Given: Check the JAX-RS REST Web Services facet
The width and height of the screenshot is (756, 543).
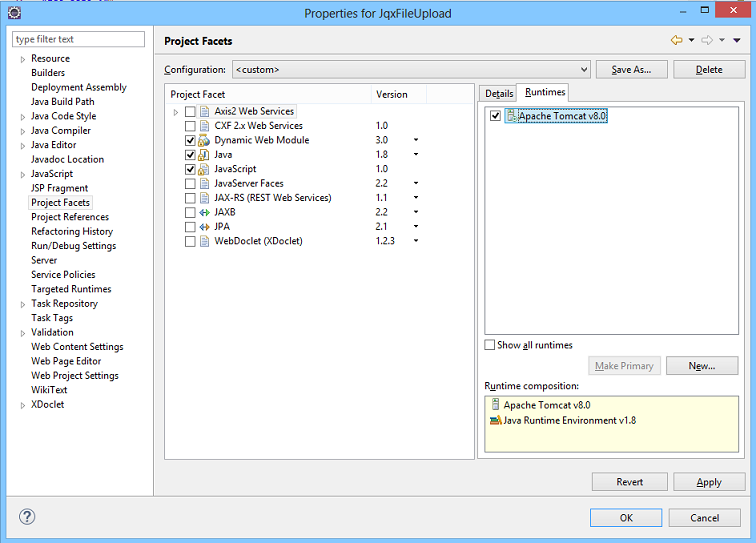Looking at the screenshot, I should [x=190, y=198].
